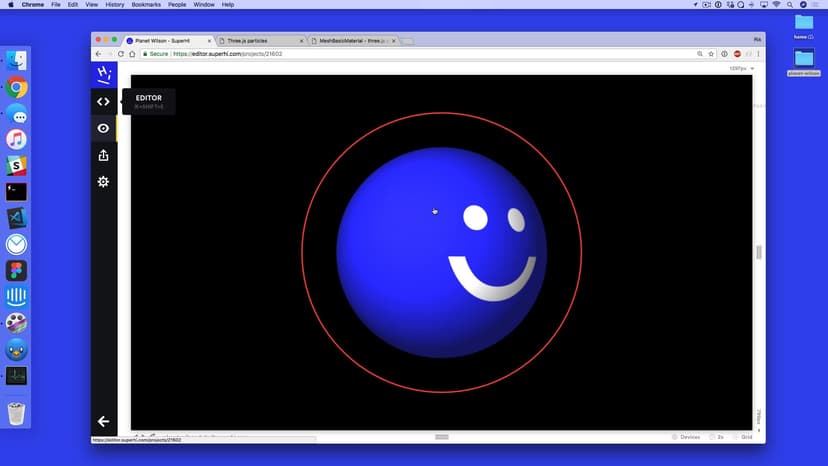The width and height of the screenshot is (828, 466).
Task: Click the address bar URL field
Action: tap(400, 54)
